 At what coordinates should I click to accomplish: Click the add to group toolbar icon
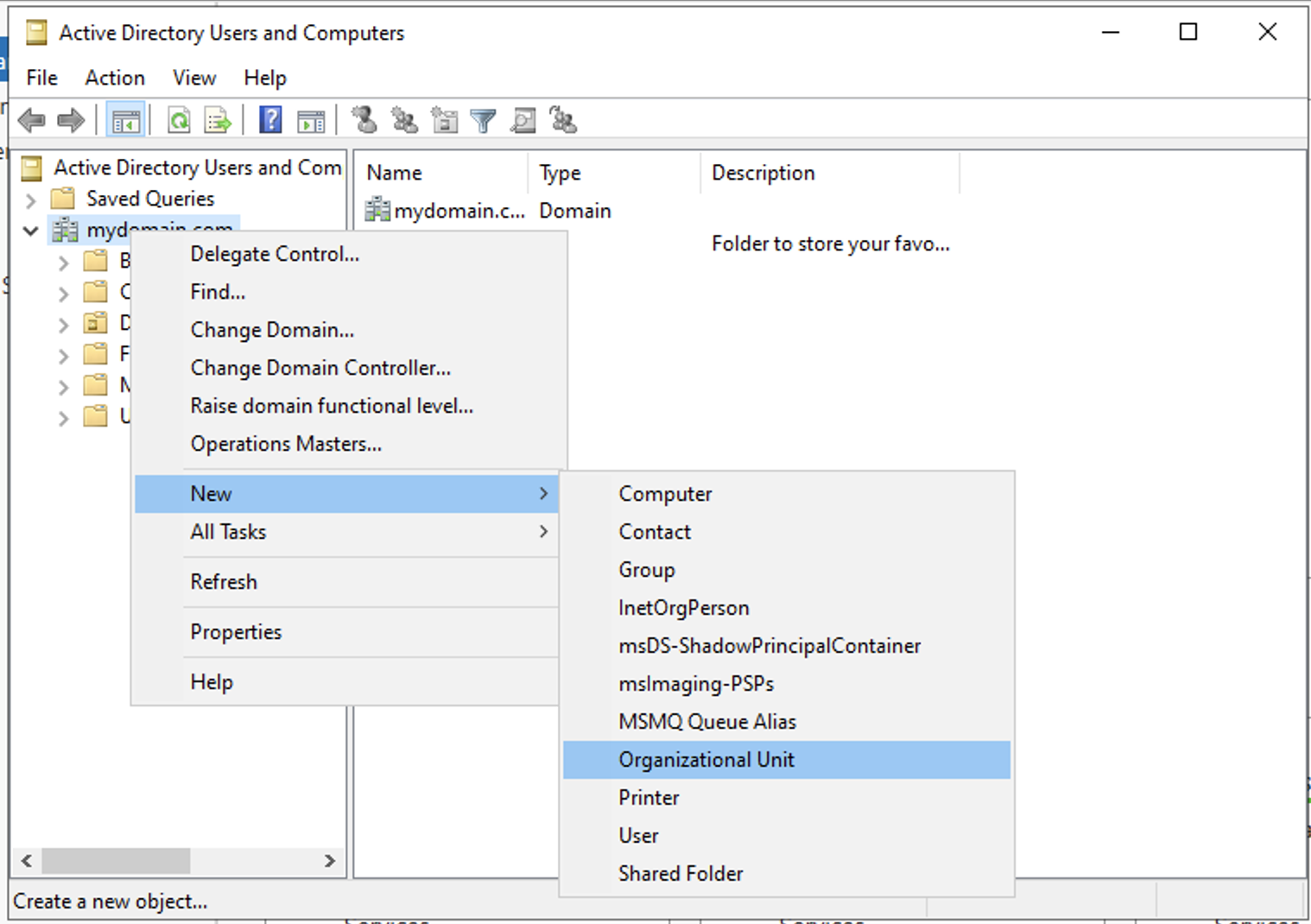(x=563, y=120)
